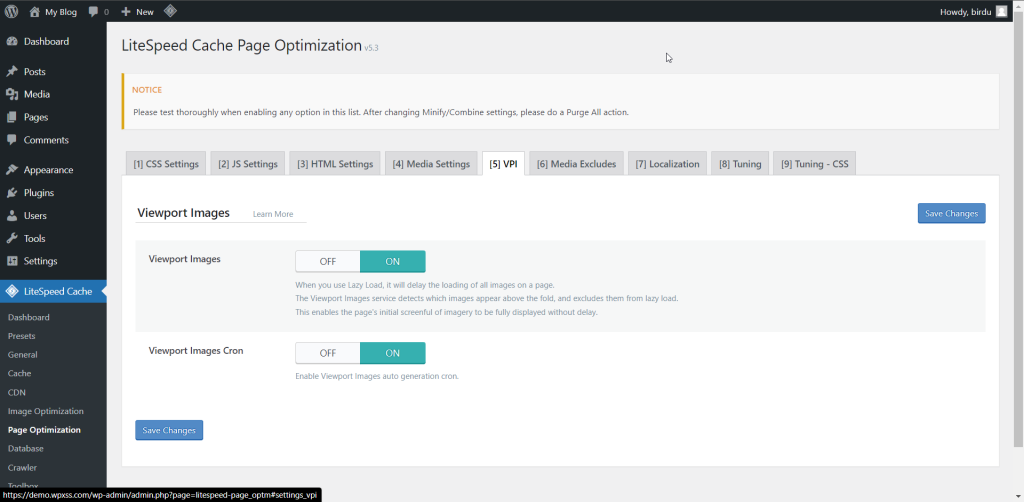
Task: Open the [7] Localization tab
Action: pyautogui.click(x=667, y=164)
